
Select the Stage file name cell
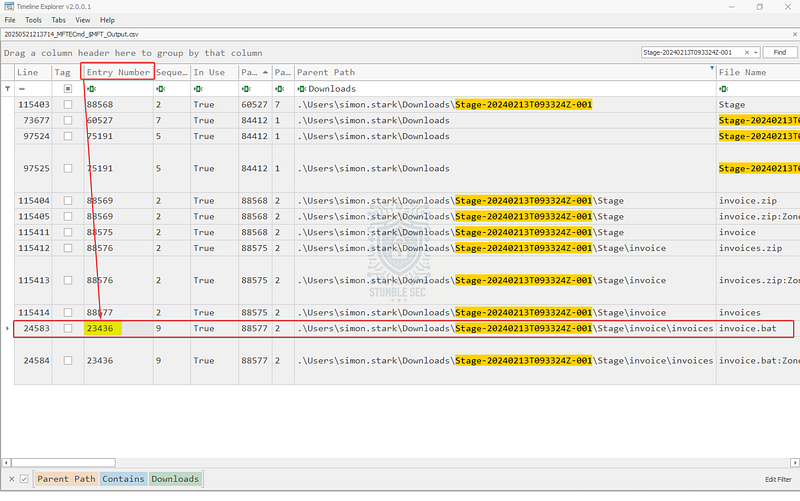pyautogui.click(x=758, y=105)
